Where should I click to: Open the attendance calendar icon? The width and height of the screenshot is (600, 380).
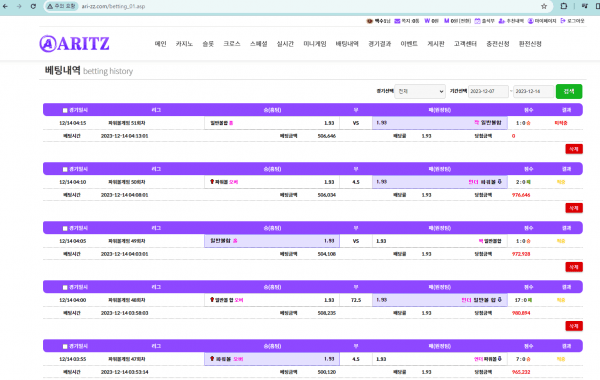[477, 21]
